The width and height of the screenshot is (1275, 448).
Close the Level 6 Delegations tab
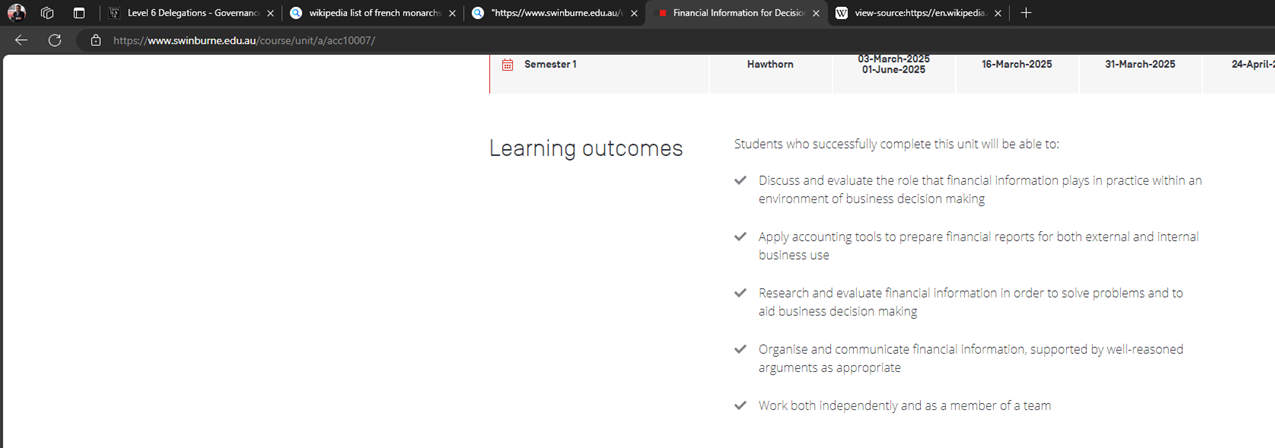pos(270,13)
